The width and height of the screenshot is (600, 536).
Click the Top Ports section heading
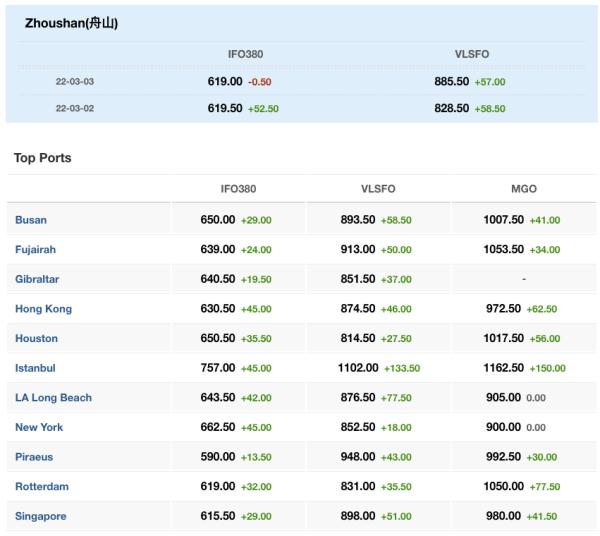click(x=43, y=158)
